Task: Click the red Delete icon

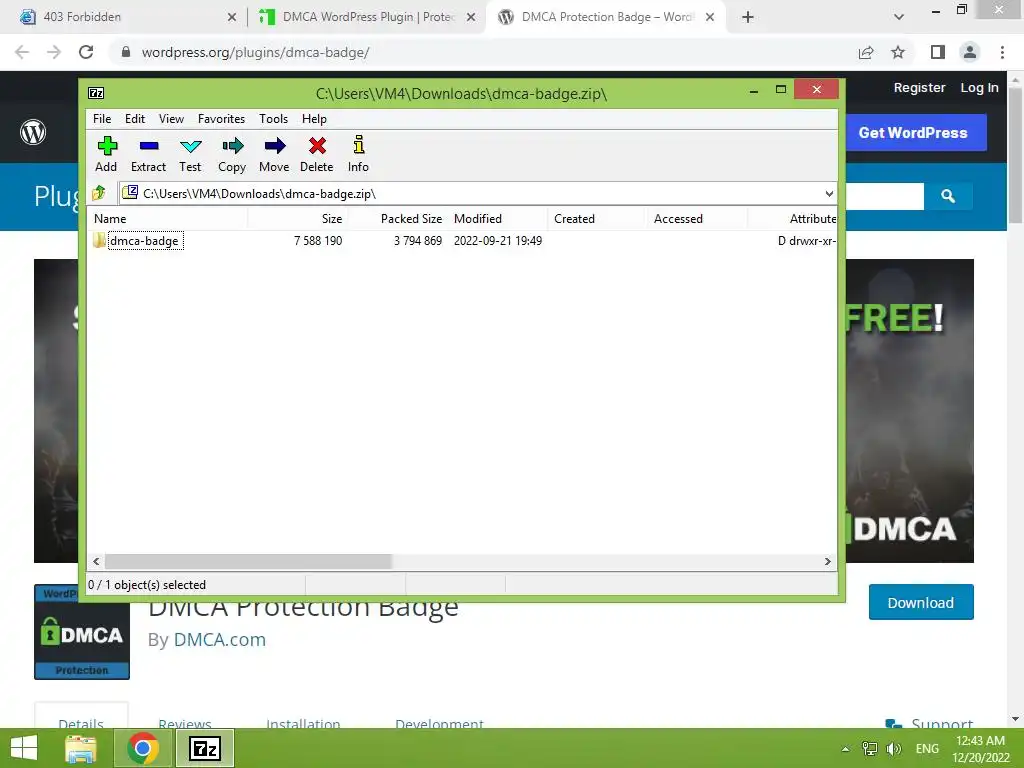Action: coord(317,146)
